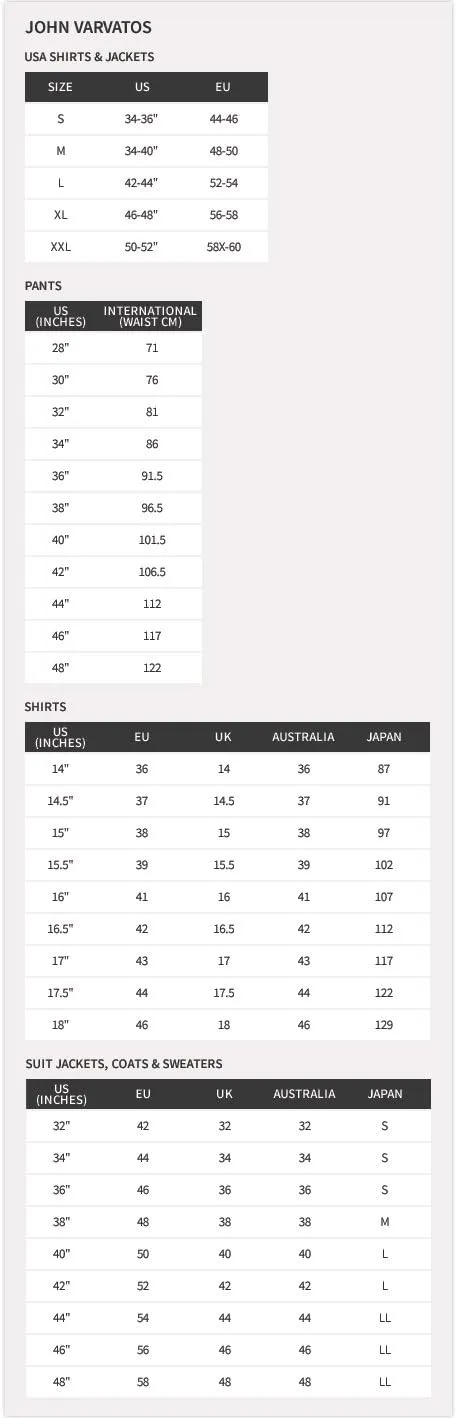Select the 48" pants row
The width and height of the screenshot is (457, 1418).
click(113, 668)
